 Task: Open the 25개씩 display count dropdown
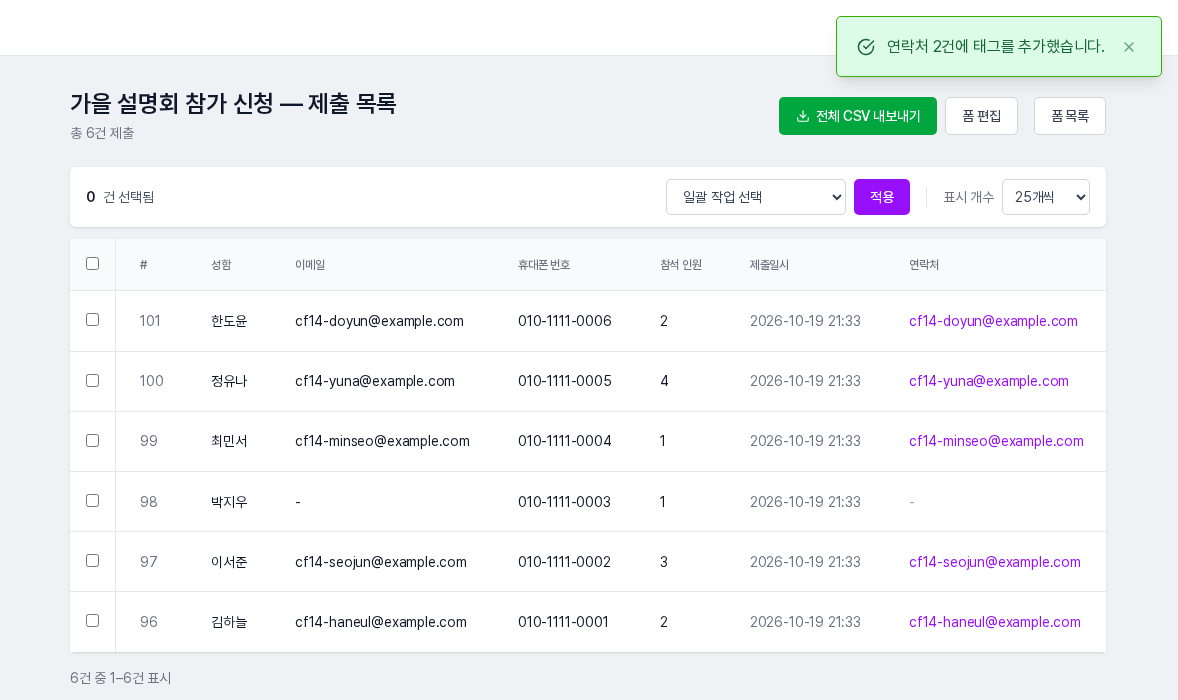point(1046,197)
